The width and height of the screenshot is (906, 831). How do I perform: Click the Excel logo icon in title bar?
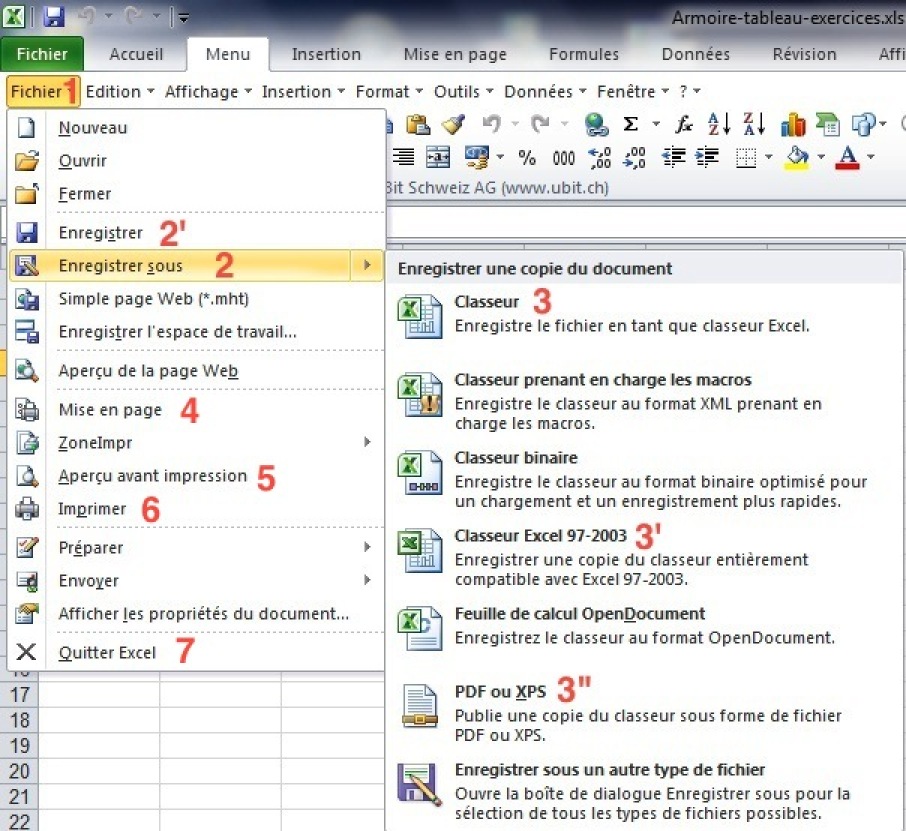coord(14,16)
